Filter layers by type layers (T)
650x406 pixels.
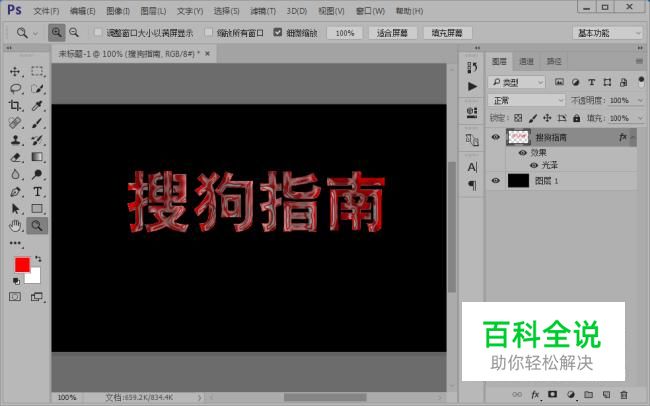[592, 83]
